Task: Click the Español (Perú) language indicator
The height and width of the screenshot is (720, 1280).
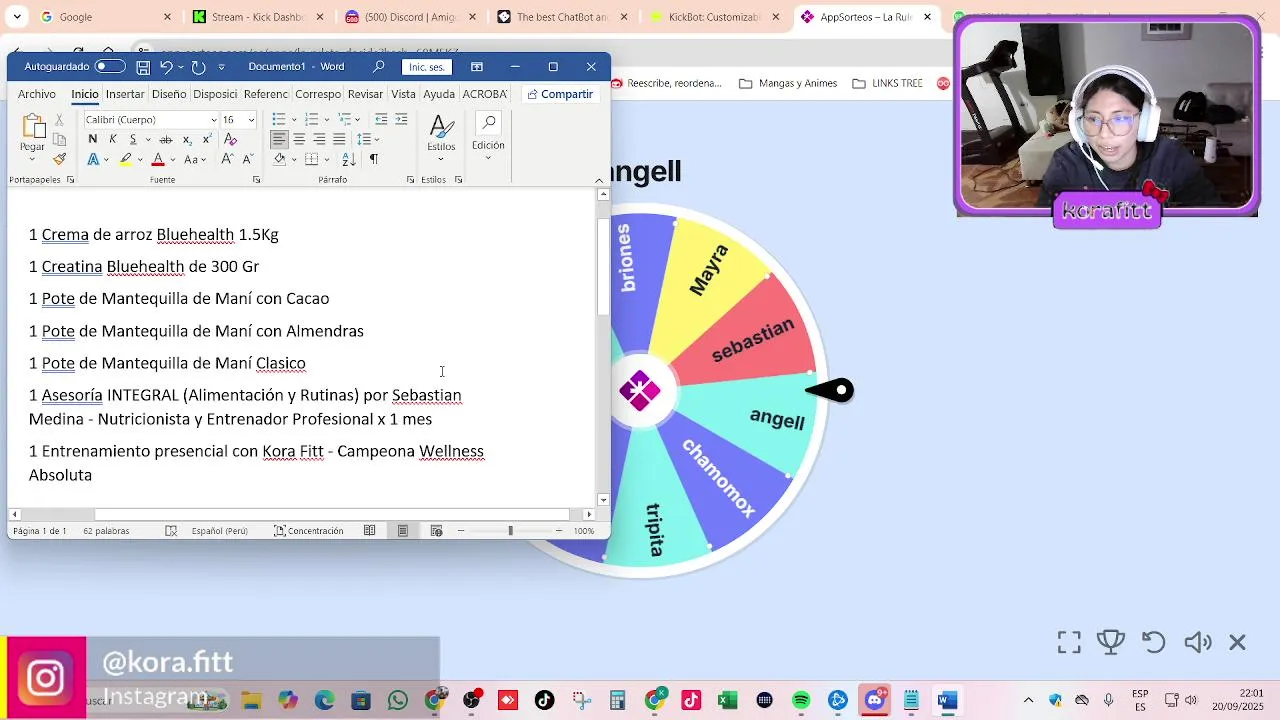Action: coord(219,531)
